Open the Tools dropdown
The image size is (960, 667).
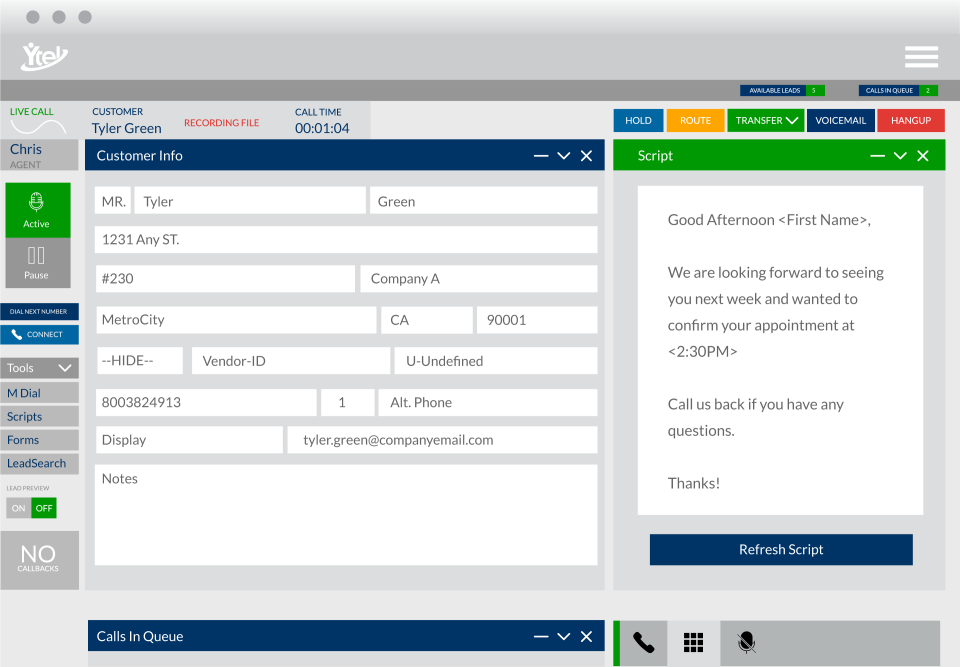click(38, 368)
